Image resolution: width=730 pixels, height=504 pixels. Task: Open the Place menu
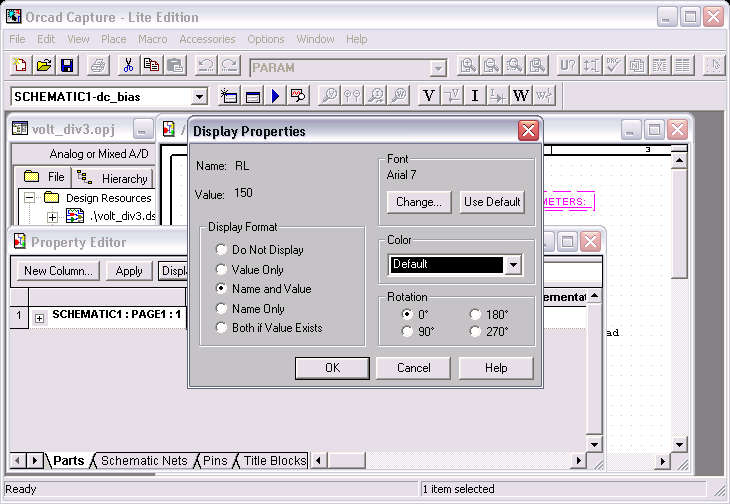click(114, 39)
